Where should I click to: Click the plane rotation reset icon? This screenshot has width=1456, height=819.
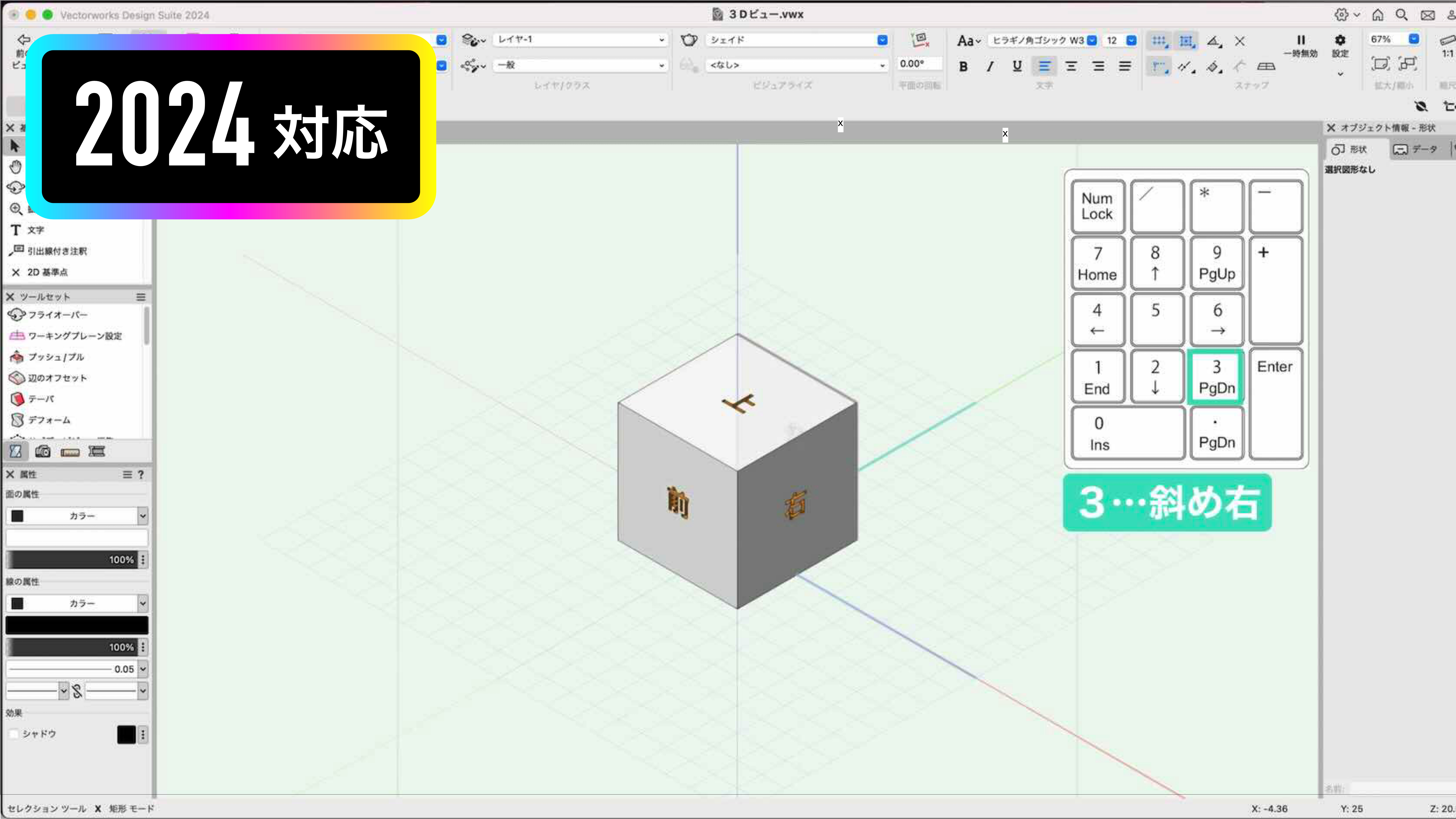[920, 40]
